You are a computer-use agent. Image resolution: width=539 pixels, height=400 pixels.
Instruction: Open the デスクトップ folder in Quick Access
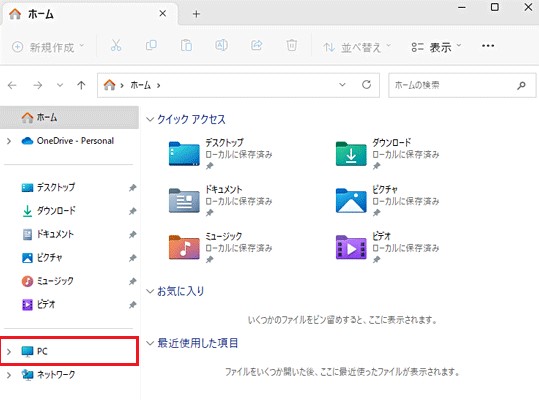220,154
